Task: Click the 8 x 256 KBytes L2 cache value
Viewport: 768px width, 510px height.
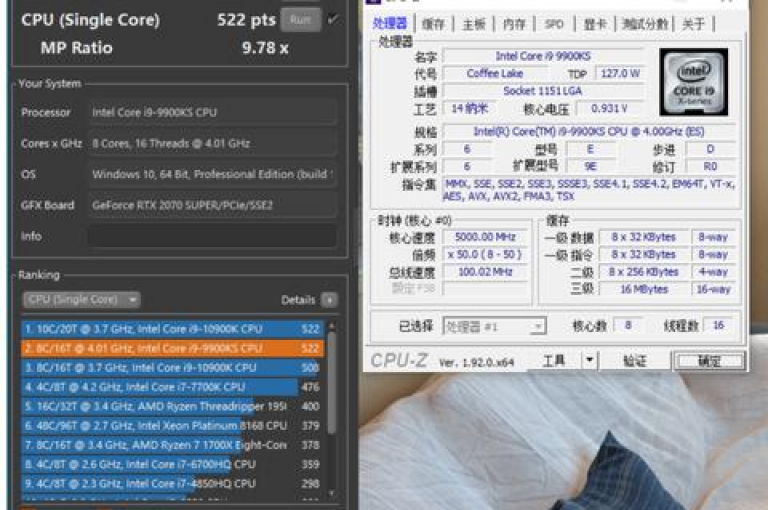Action: click(644, 272)
